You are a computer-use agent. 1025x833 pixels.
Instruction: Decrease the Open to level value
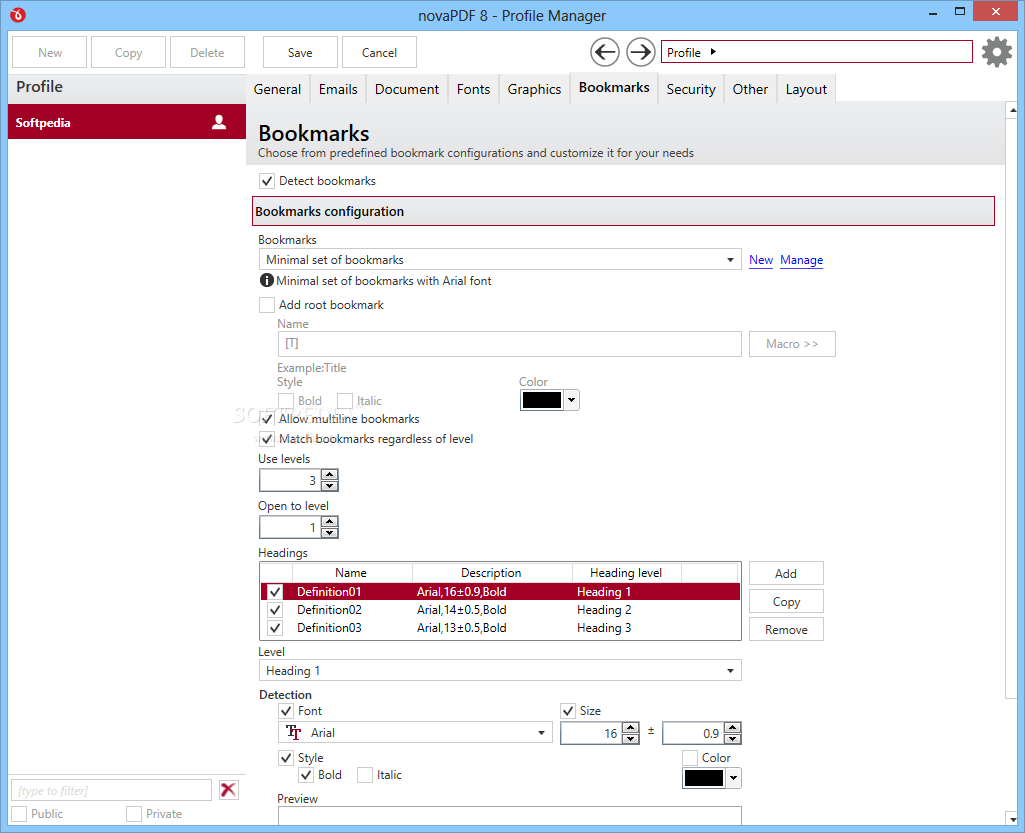(x=330, y=533)
